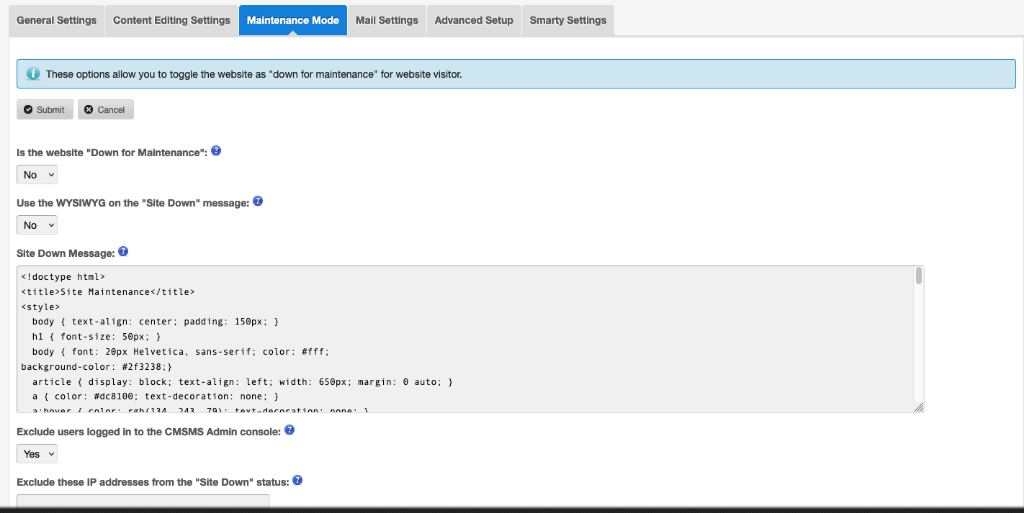The height and width of the screenshot is (513, 1024).
Task: Switch to the General Settings tab
Action: tap(57, 20)
